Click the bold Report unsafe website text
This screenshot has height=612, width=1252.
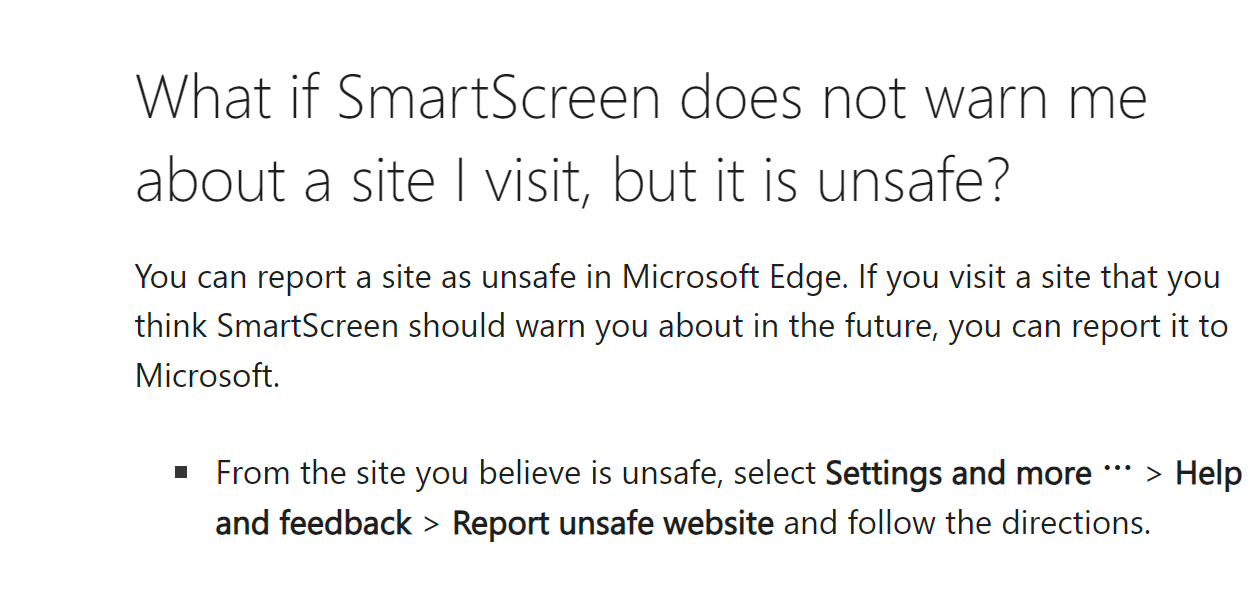[613, 523]
